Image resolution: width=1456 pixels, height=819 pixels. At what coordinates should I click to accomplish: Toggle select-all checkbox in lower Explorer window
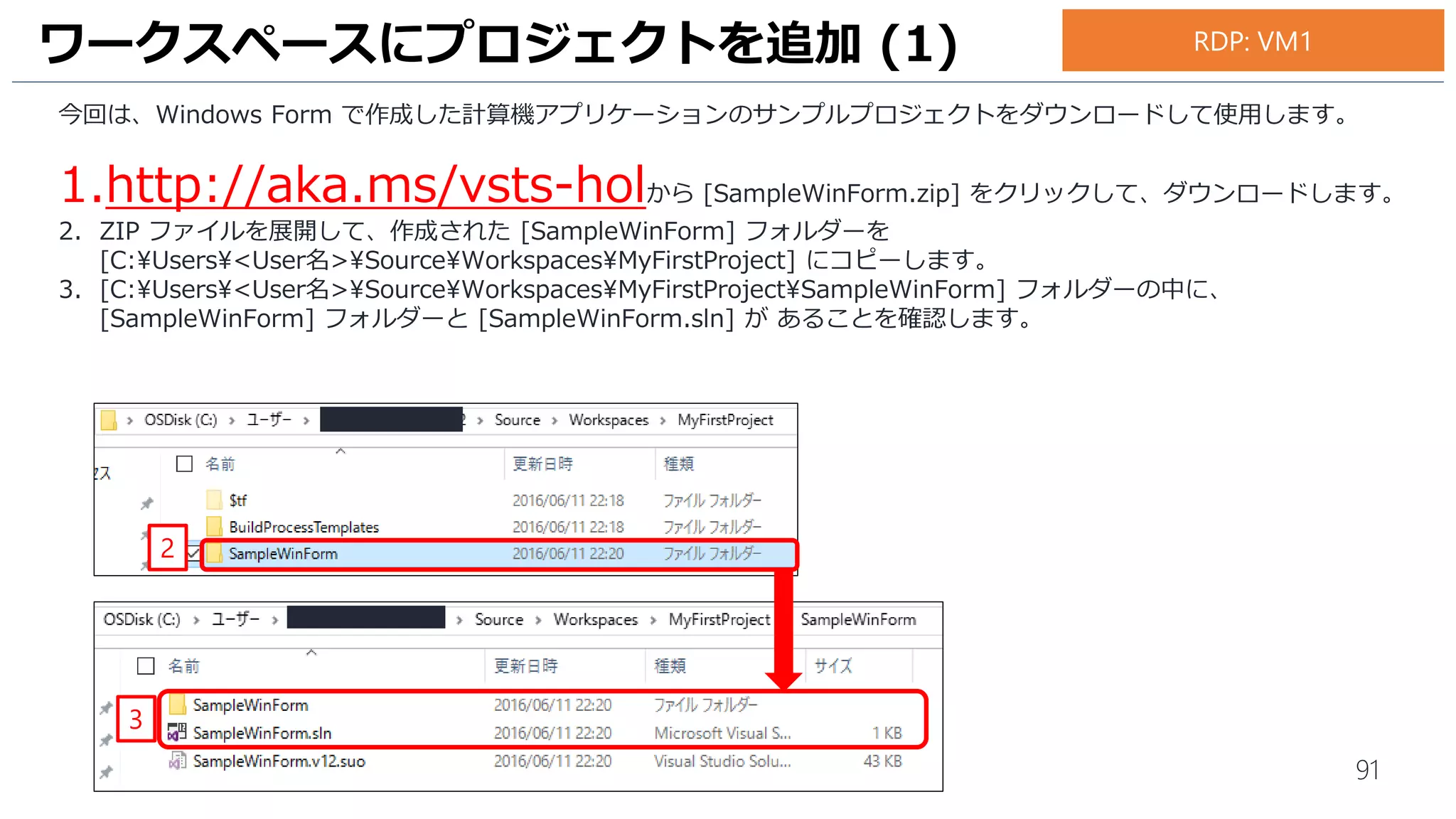pyautogui.click(x=146, y=665)
